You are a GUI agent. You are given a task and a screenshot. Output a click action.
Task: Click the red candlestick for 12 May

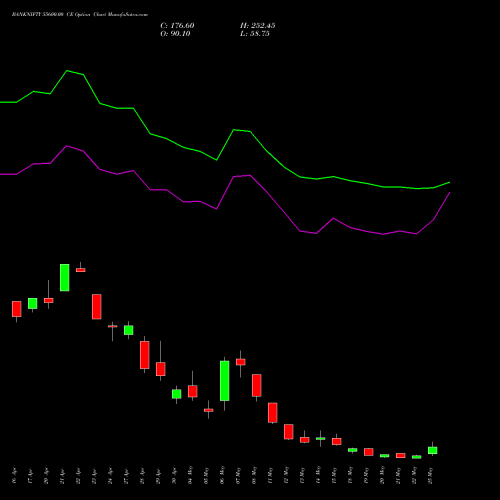point(289,432)
